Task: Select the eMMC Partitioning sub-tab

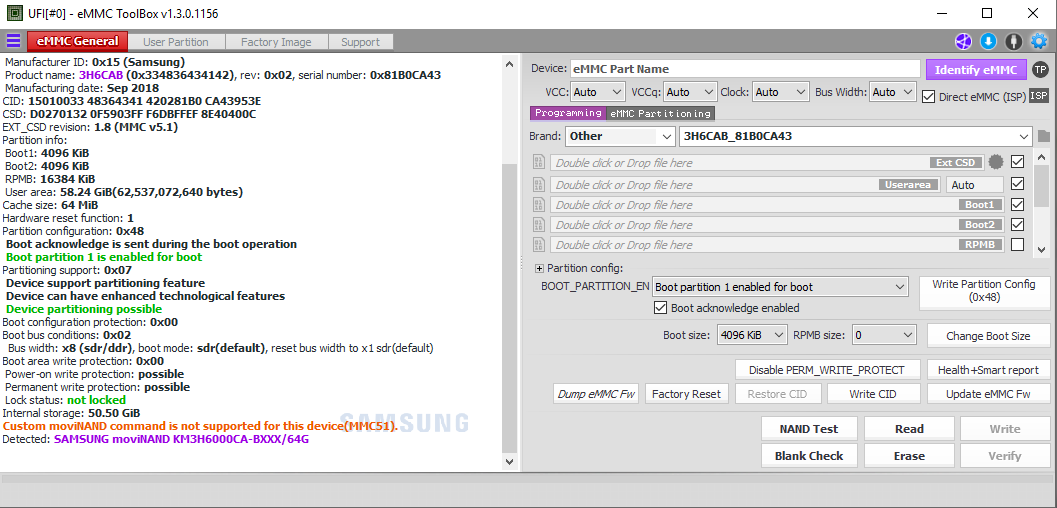Action: (661, 113)
